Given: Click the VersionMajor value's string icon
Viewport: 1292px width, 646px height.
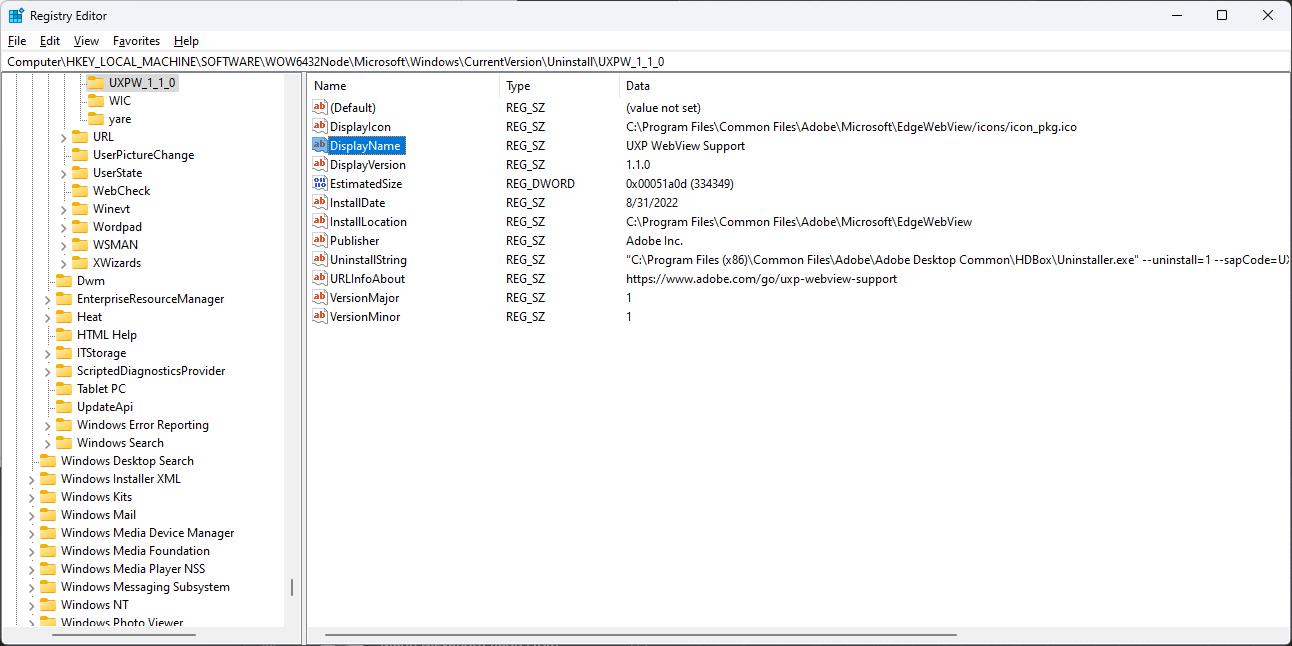Looking at the screenshot, I should pos(320,297).
